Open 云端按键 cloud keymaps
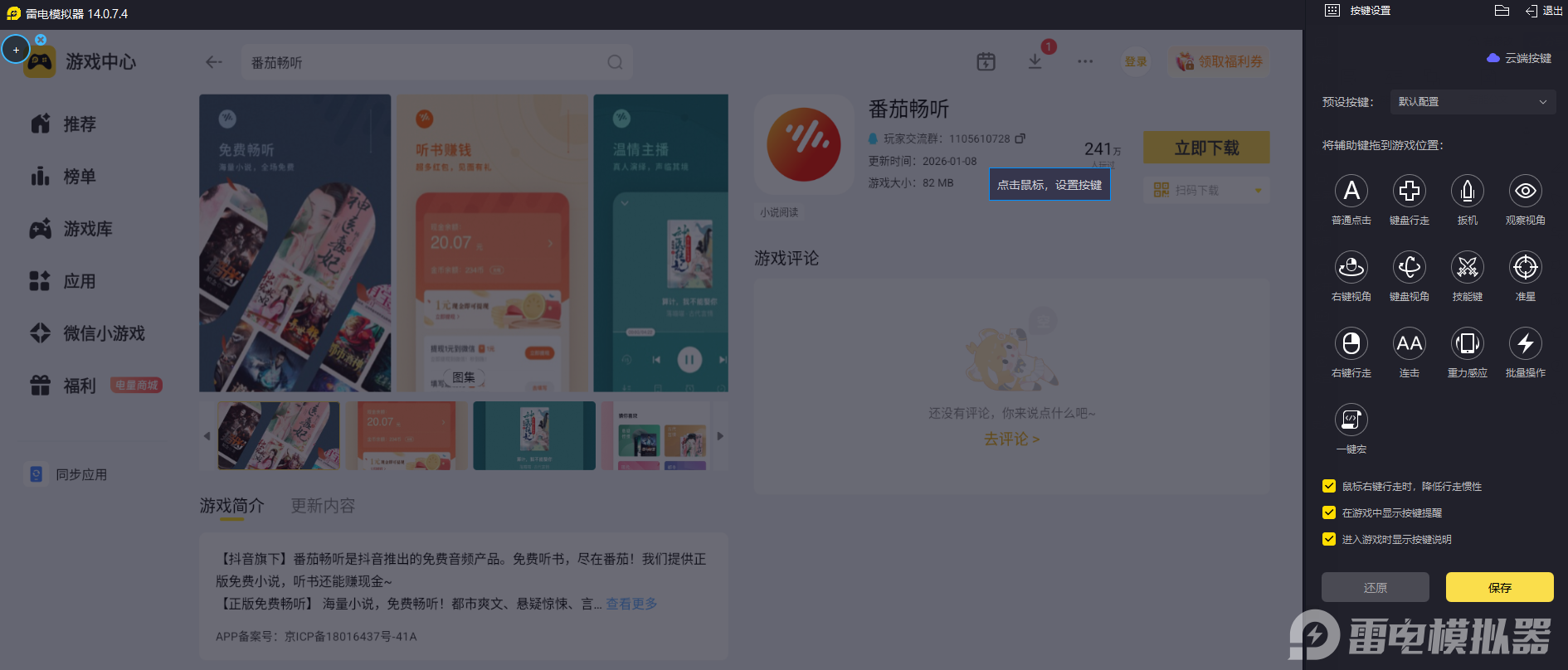 coord(1519,58)
